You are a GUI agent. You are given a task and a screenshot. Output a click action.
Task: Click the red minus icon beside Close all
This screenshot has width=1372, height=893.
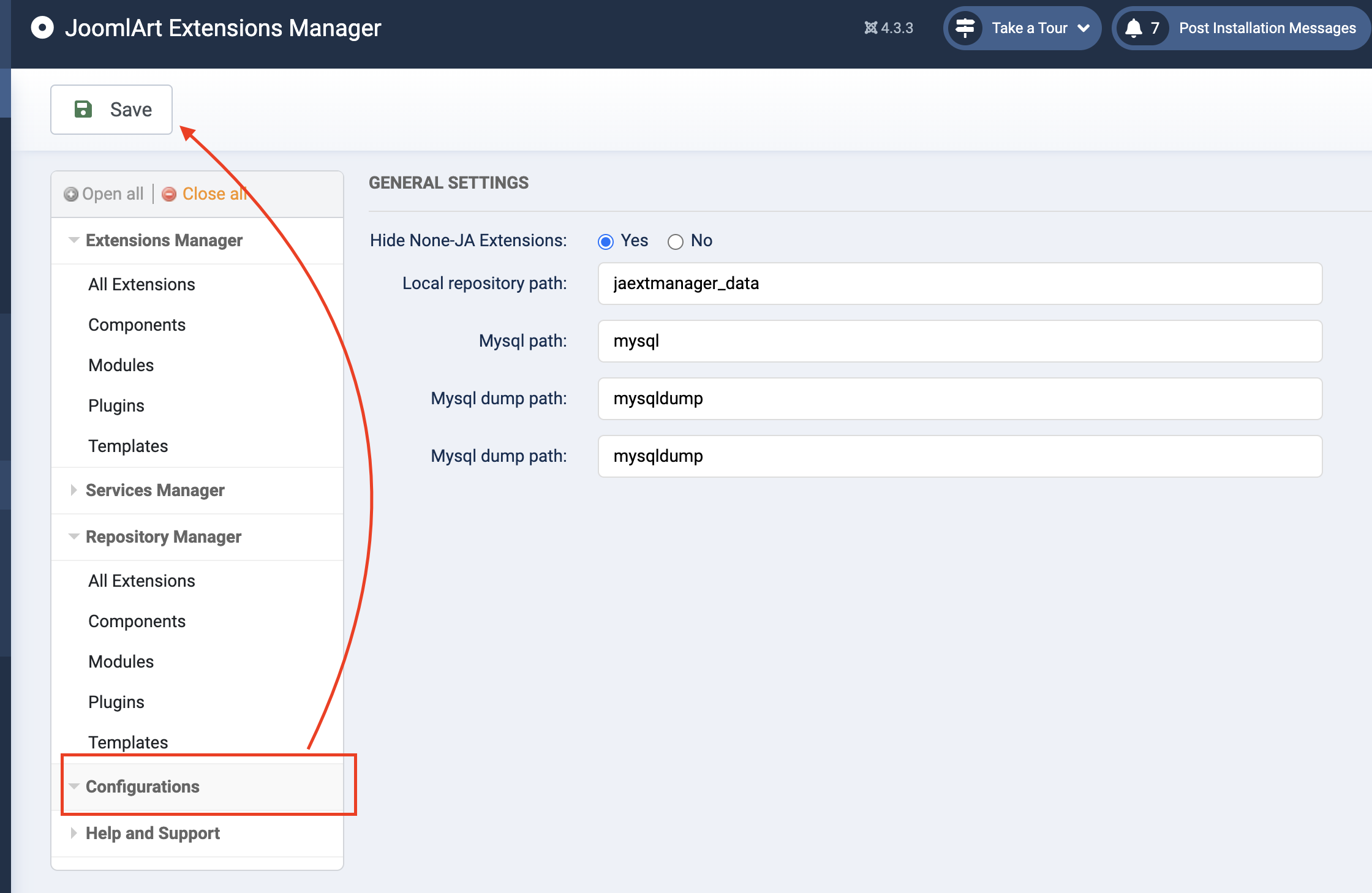coord(169,194)
